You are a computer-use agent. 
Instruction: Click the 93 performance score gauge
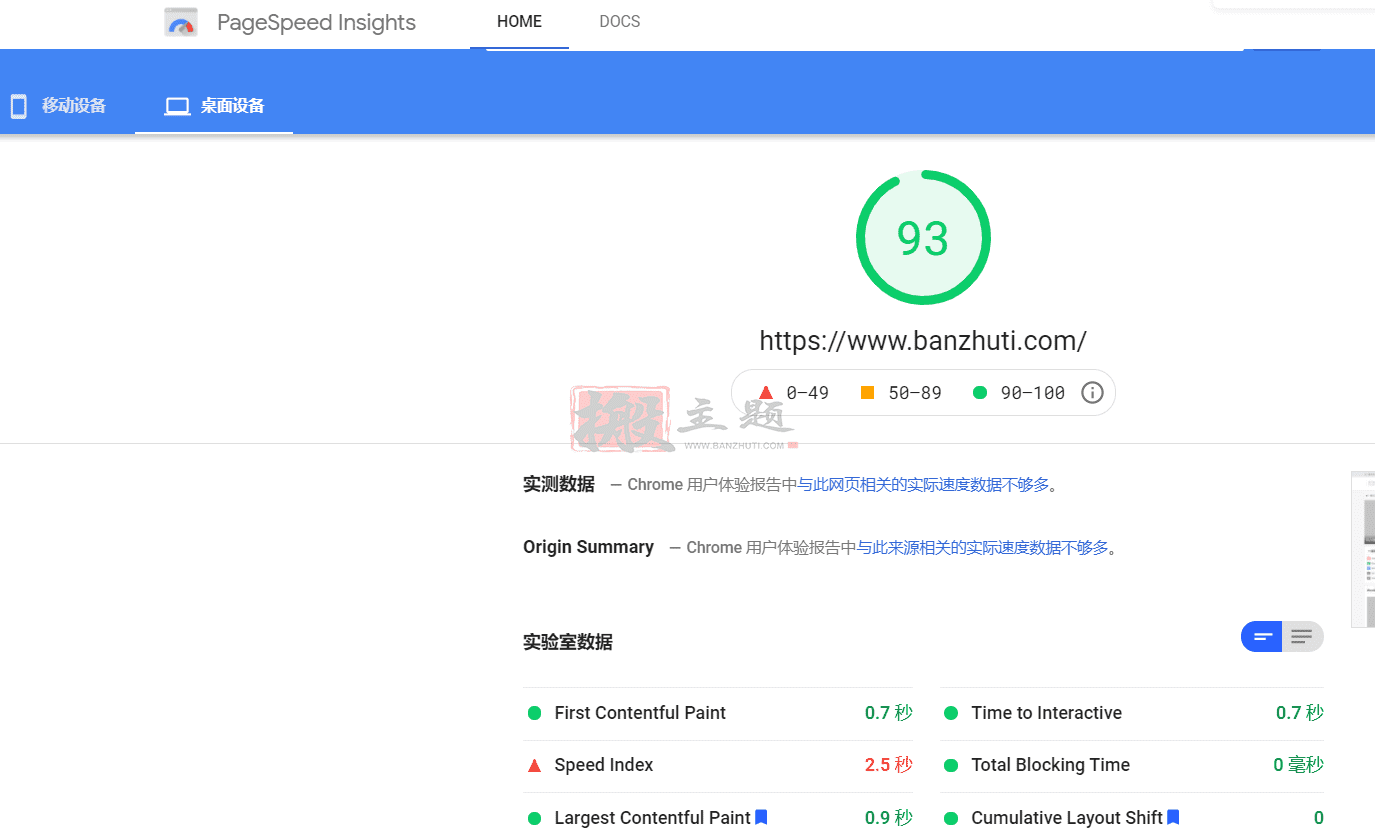click(923, 238)
